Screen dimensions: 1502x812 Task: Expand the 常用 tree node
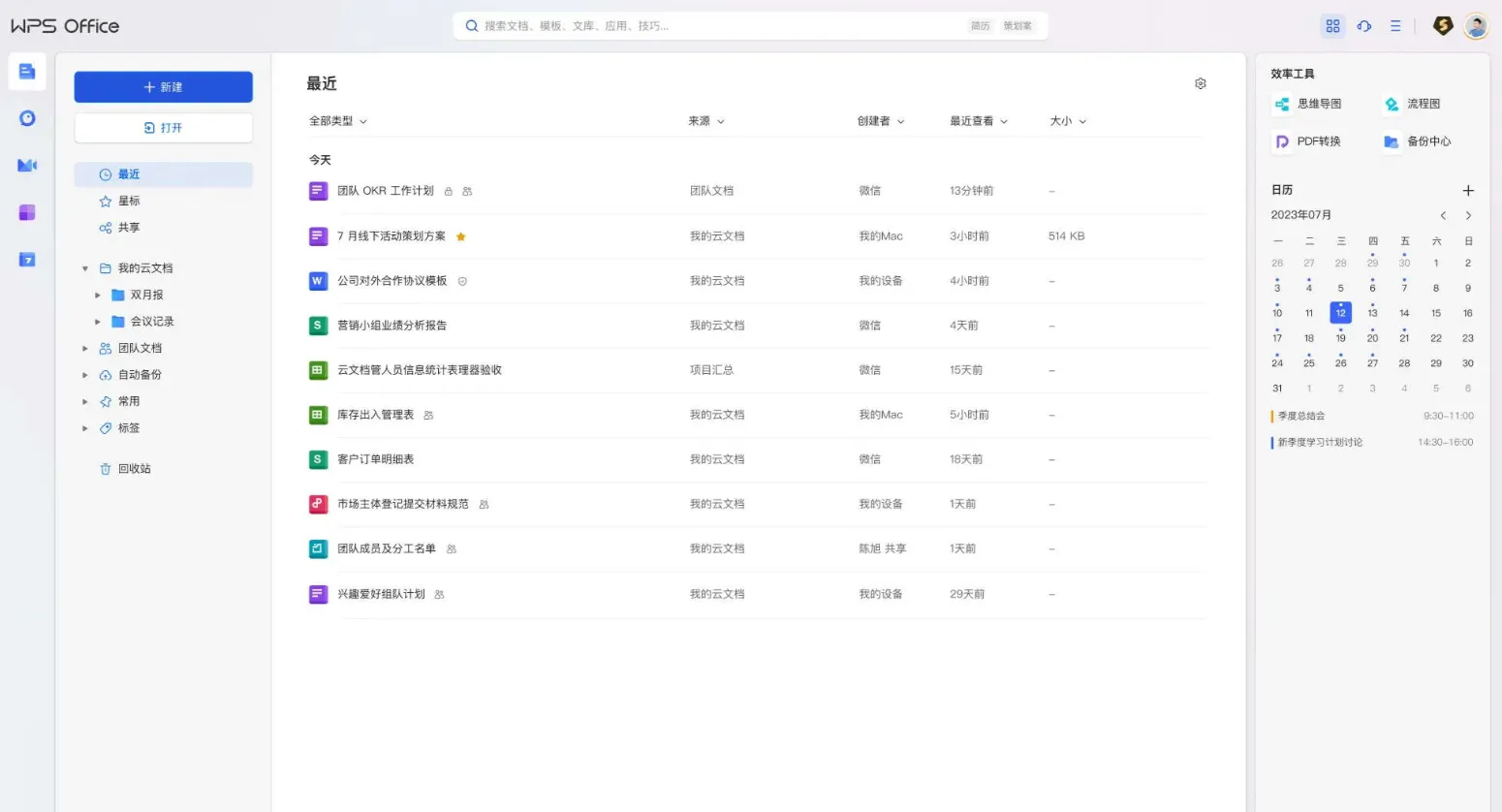point(85,402)
